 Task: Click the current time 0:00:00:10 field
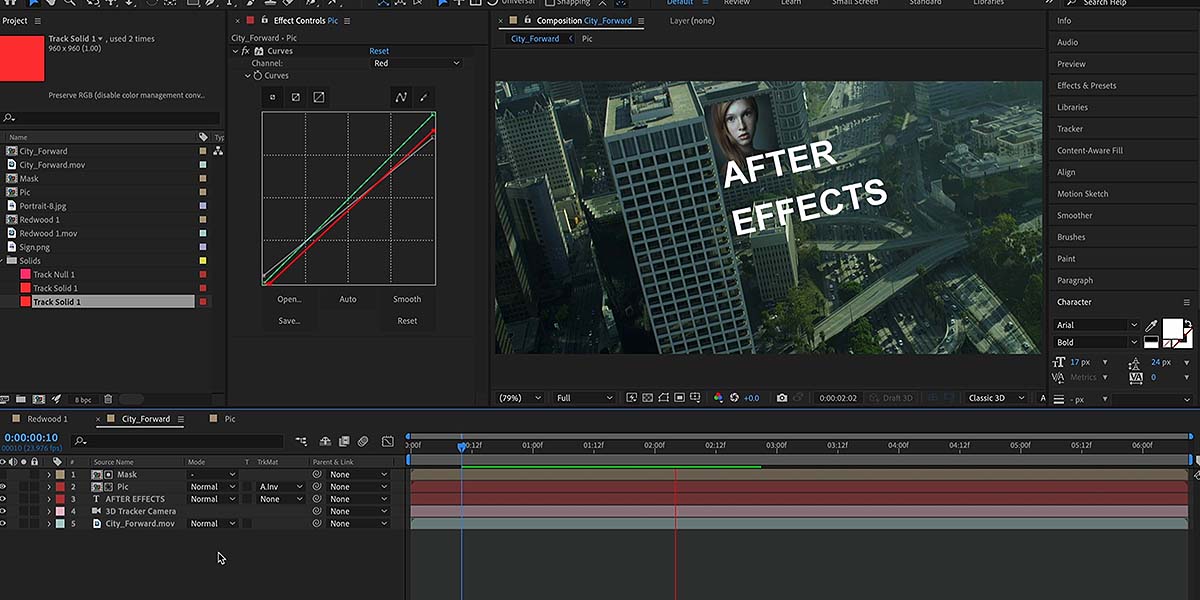tap(31, 437)
